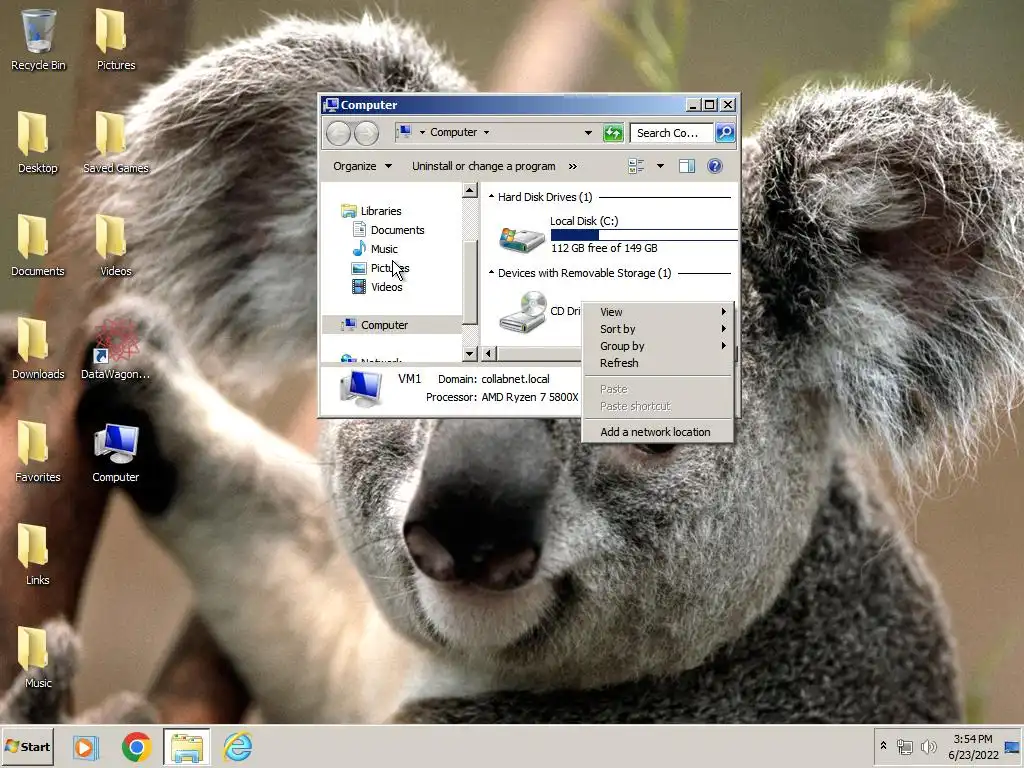This screenshot has width=1024, height=768.
Task: Launch Google Chrome from taskbar
Action: click(x=136, y=746)
